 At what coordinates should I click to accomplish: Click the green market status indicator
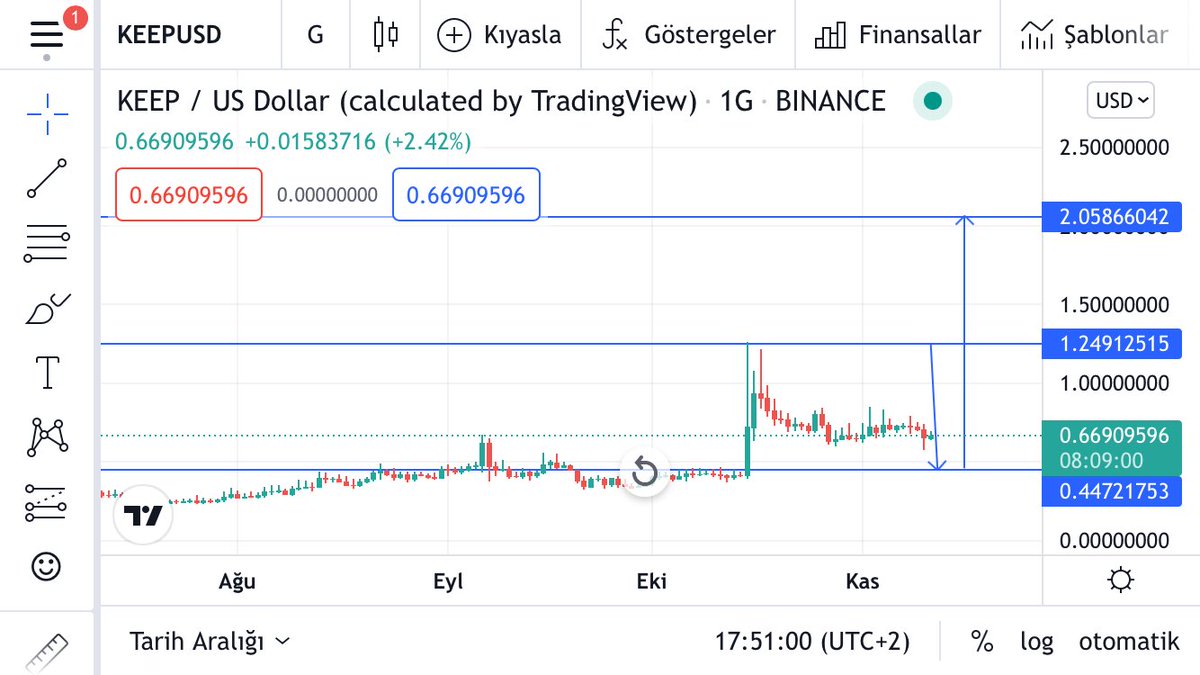(x=932, y=101)
